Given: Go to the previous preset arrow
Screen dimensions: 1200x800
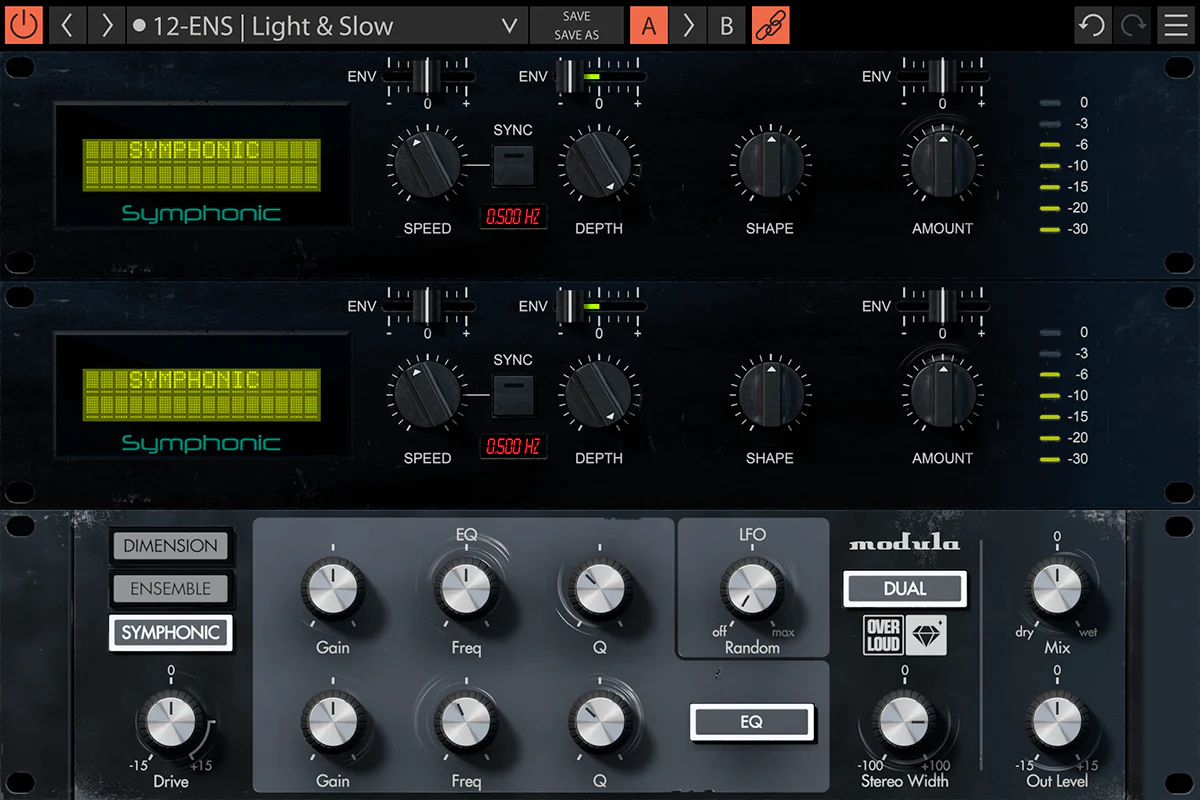Looking at the screenshot, I should coord(67,25).
